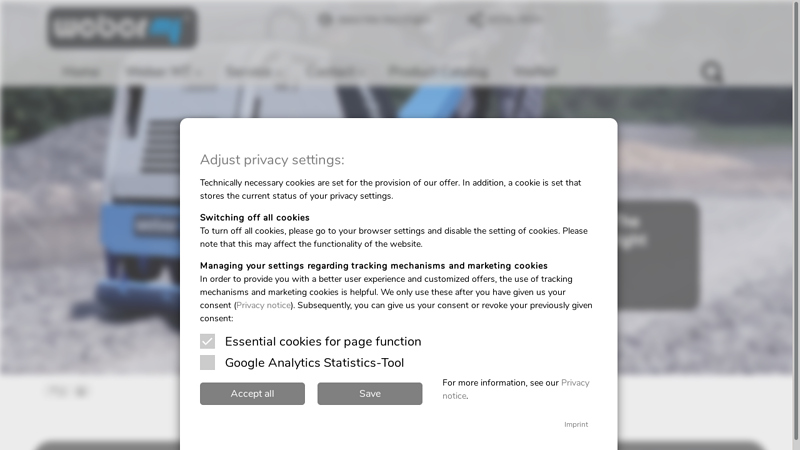Click the gray hero text box behind dialog
Screen dimensions: 800x450
coord(658,255)
